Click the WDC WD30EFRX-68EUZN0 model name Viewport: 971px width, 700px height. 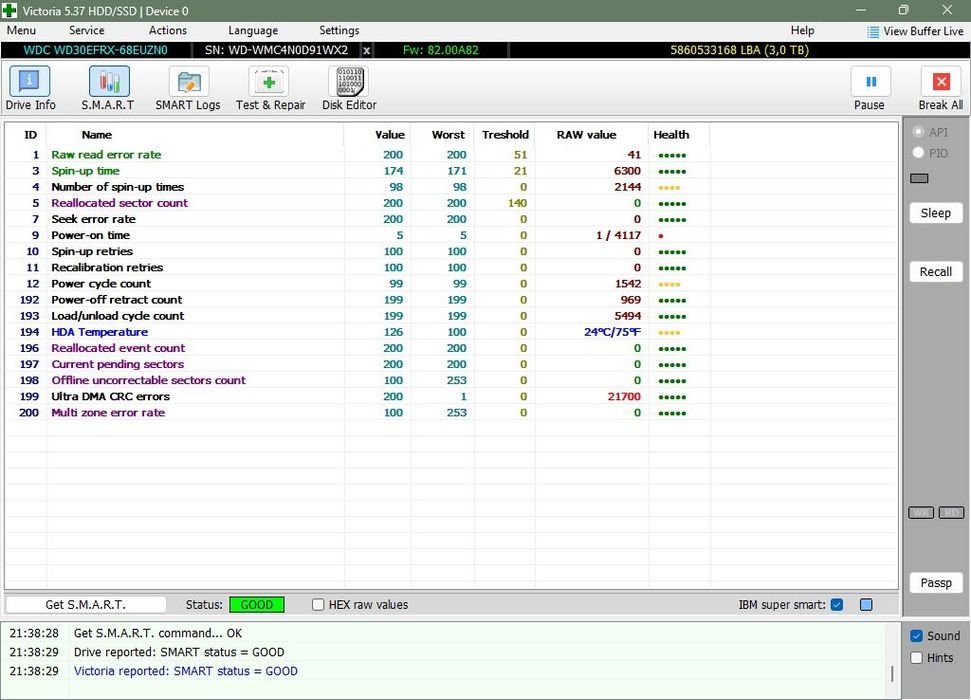pyautogui.click(x=95, y=50)
